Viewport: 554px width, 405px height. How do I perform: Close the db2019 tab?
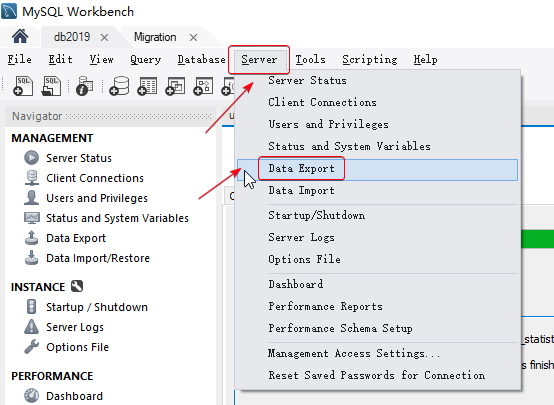tap(104, 37)
